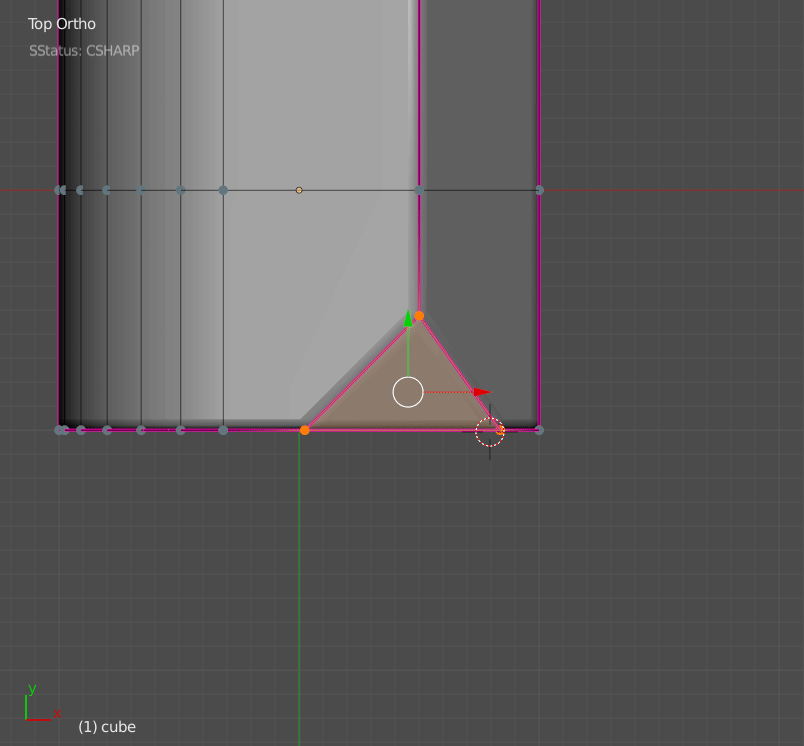Select the gray vertex at the mesh's bottom-right corner
804x746 pixels.
[539, 430]
